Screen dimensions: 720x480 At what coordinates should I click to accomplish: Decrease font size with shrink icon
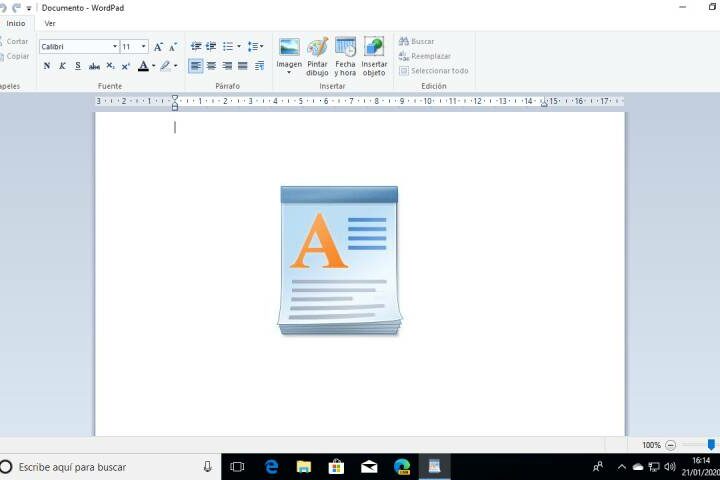(173, 46)
